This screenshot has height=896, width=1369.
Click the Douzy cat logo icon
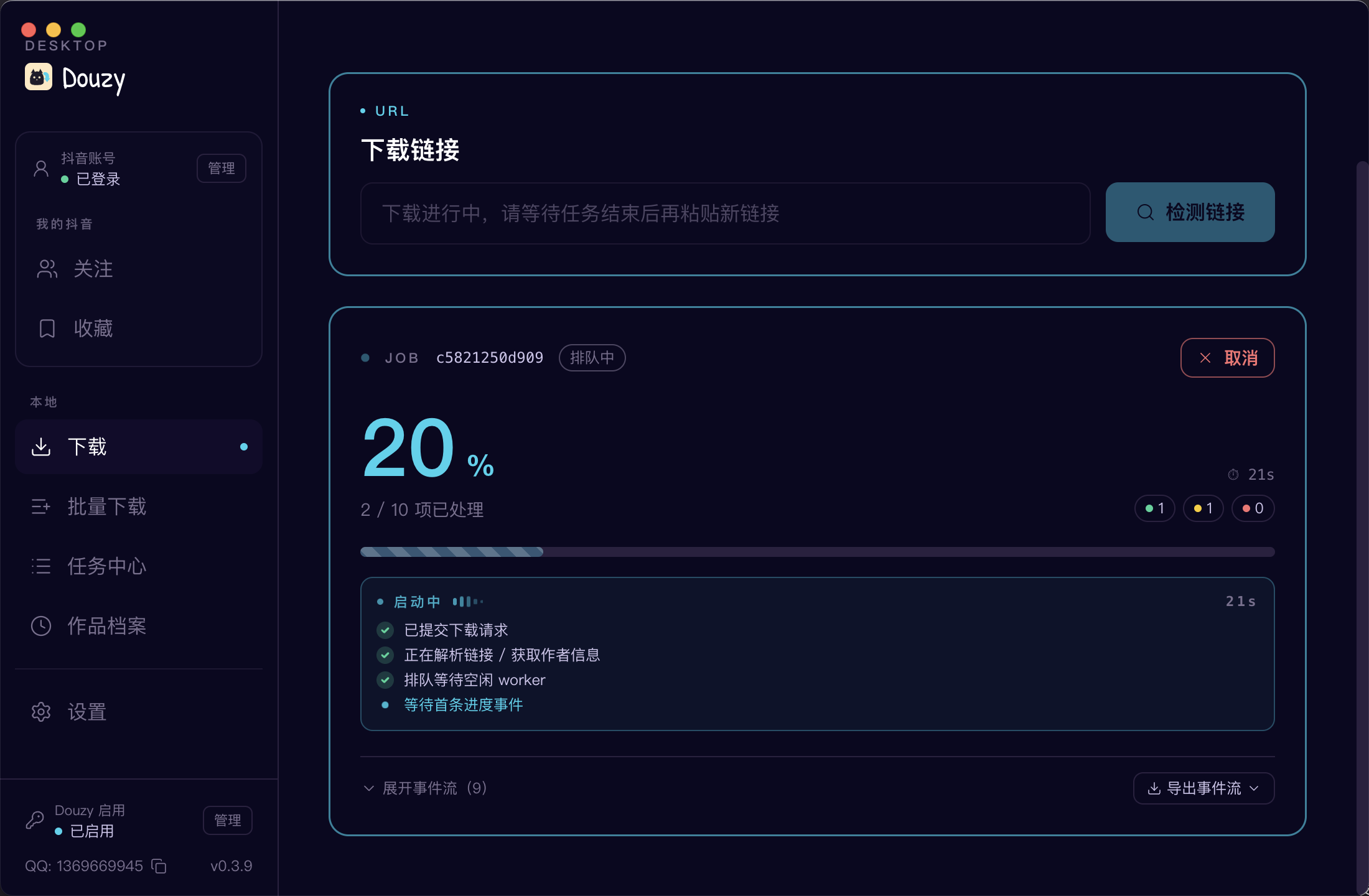pyautogui.click(x=39, y=77)
